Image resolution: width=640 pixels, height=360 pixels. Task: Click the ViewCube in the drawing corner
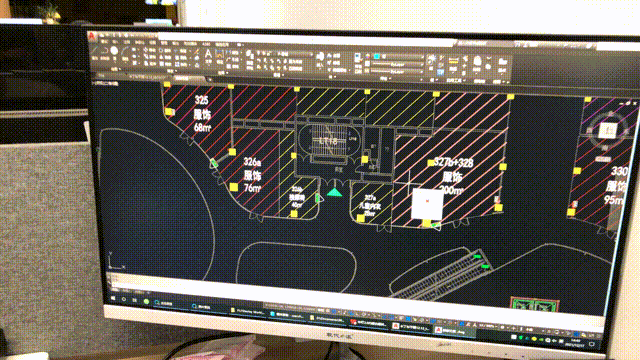(607, 131)
